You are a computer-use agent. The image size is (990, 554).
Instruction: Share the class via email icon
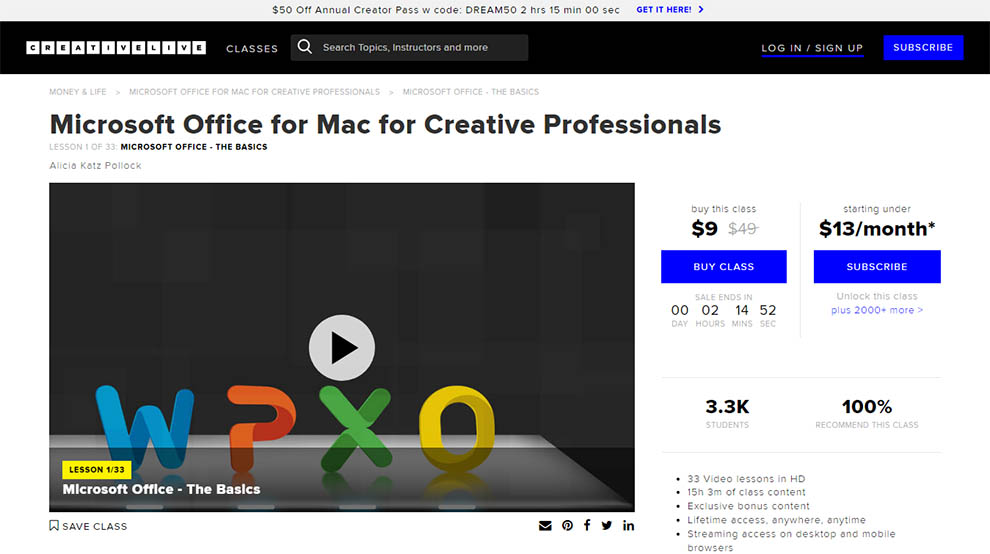click(546, 526)
